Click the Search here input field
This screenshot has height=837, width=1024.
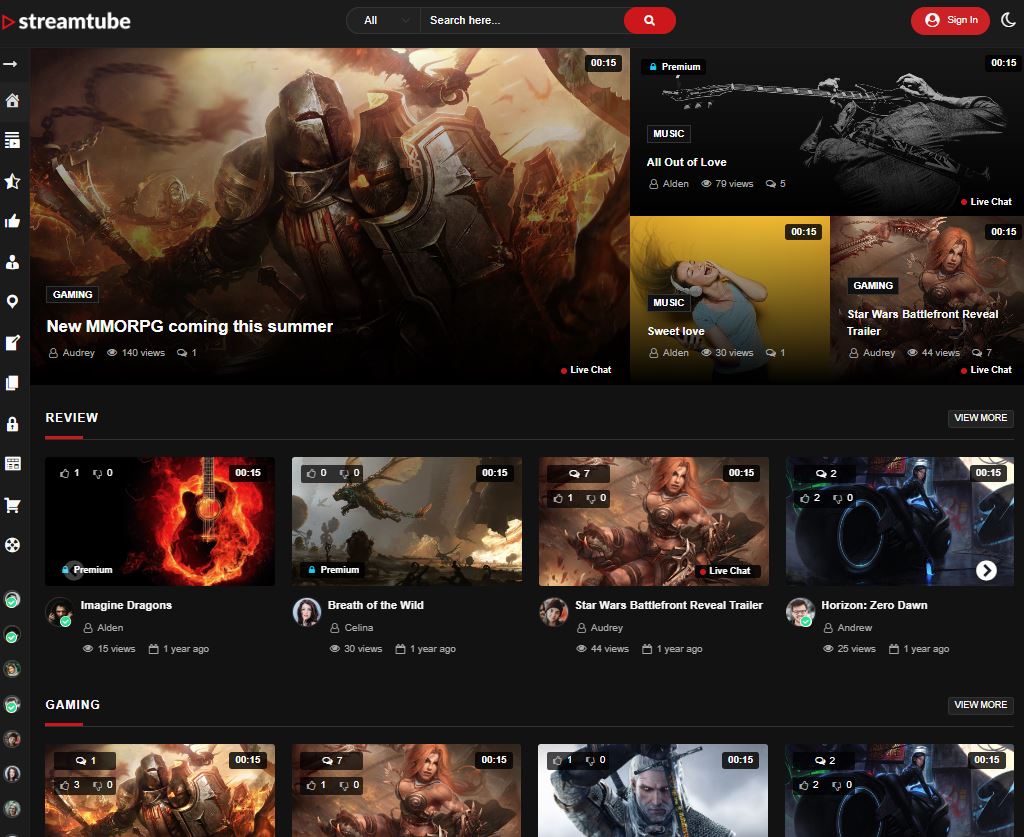tap(522, 20)
